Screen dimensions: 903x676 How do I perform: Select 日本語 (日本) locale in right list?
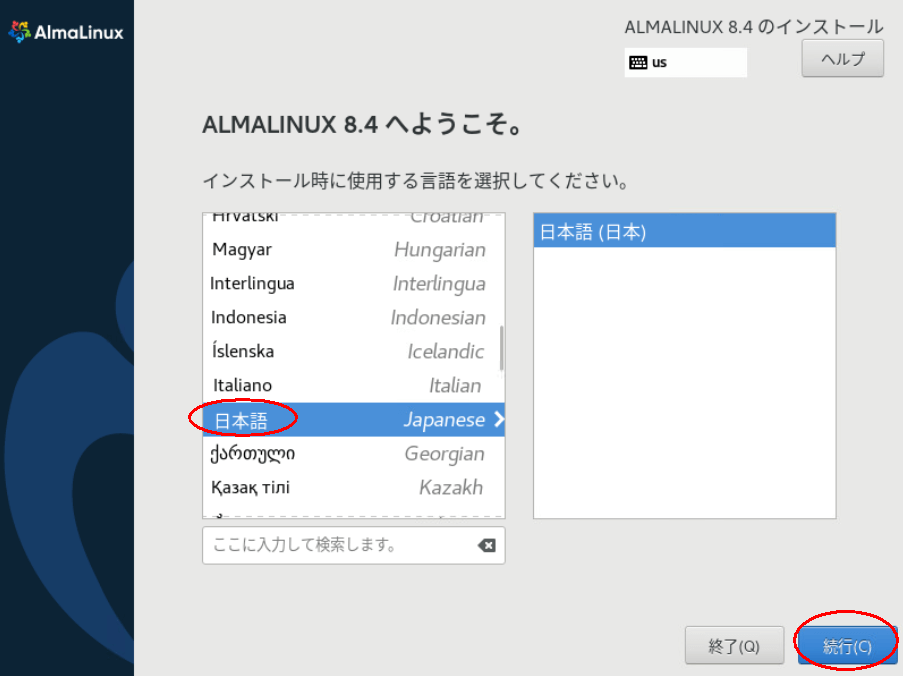684,231
